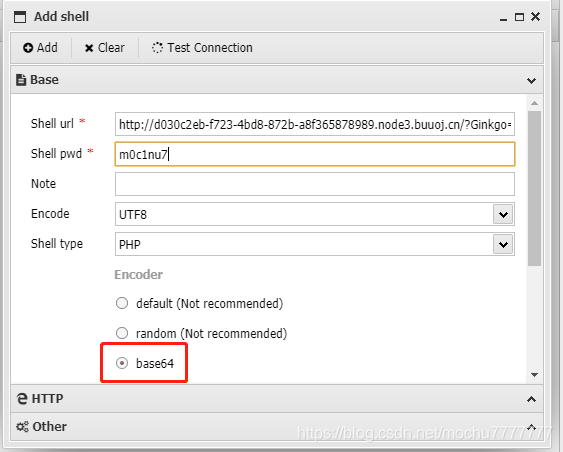The image size is (563, 452).
Task: Select the random encoder radio button
Action: tap(122, 333)
